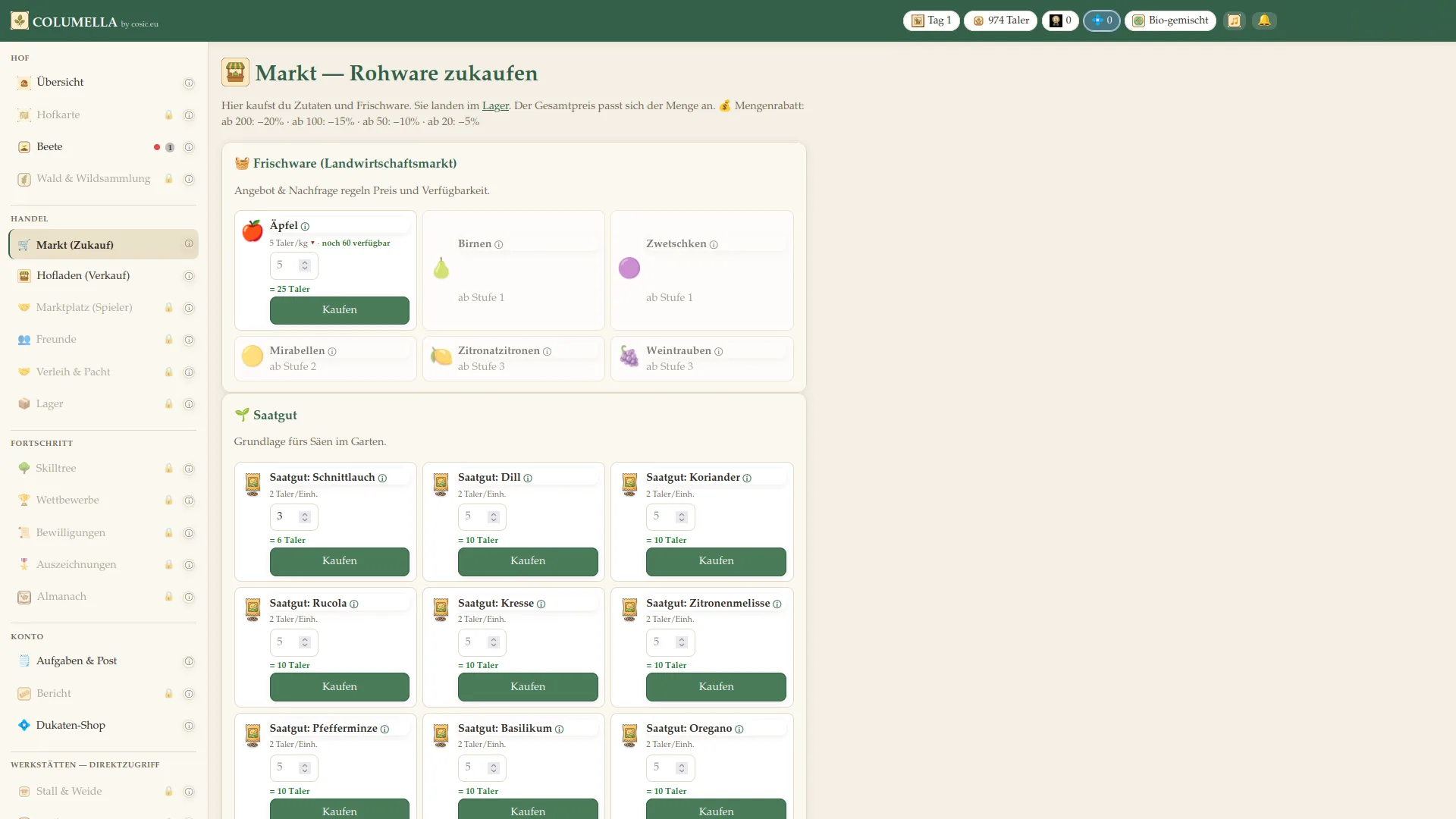This screenshot has width=1456, height=819.
Task: Click the market stall icon beside heading
Action: pos(235,73)
